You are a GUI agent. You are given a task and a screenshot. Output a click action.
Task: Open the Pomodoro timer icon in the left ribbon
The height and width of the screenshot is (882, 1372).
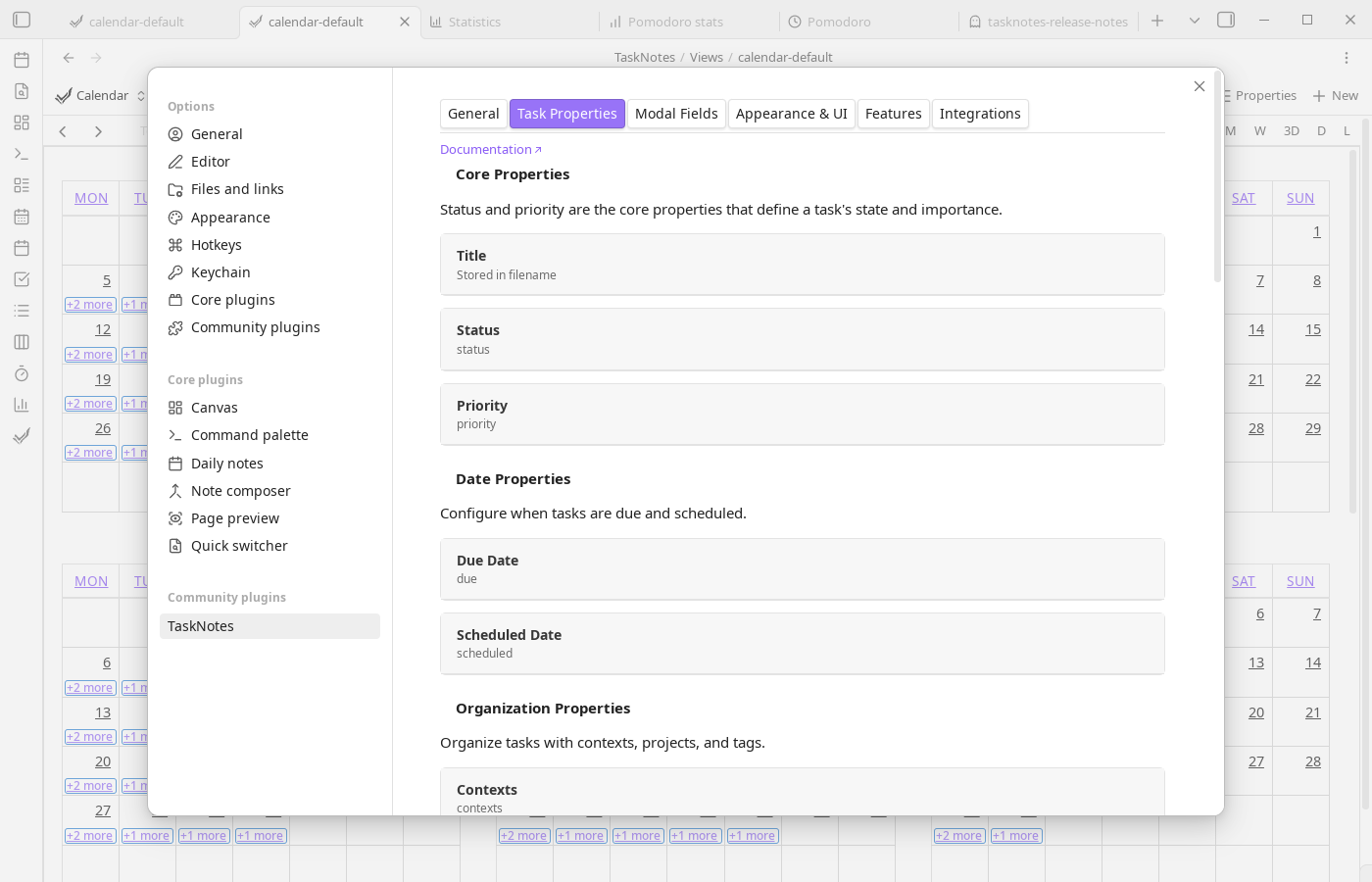[x=22, y=373]
